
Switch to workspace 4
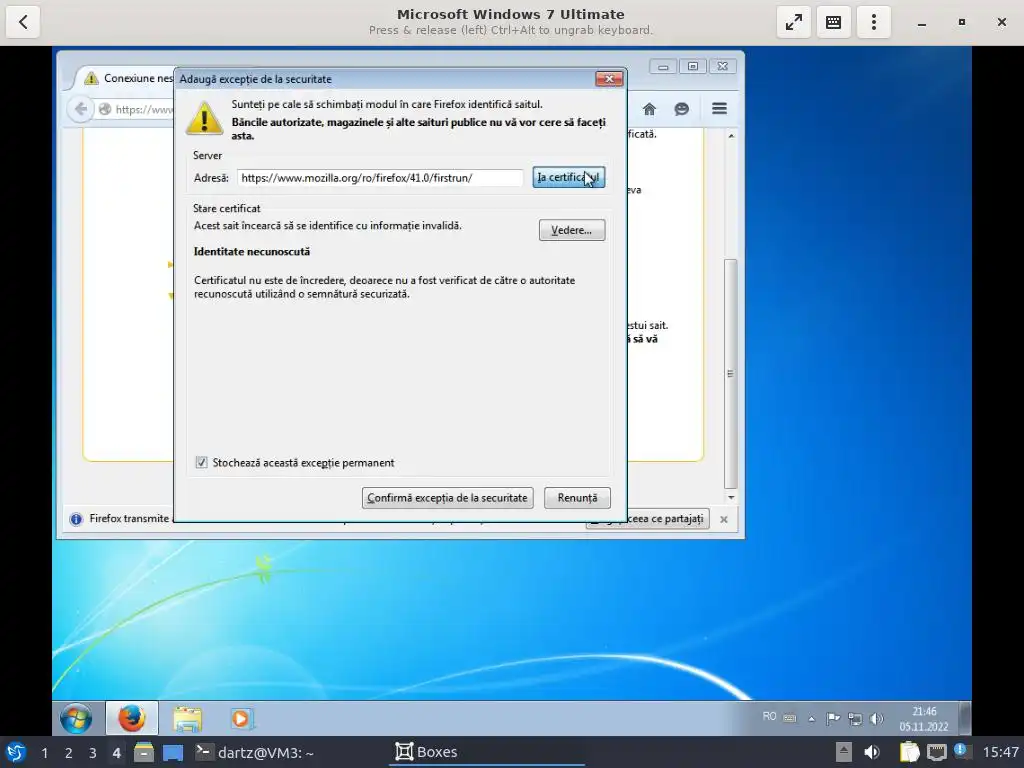click(x=117, y=753)
